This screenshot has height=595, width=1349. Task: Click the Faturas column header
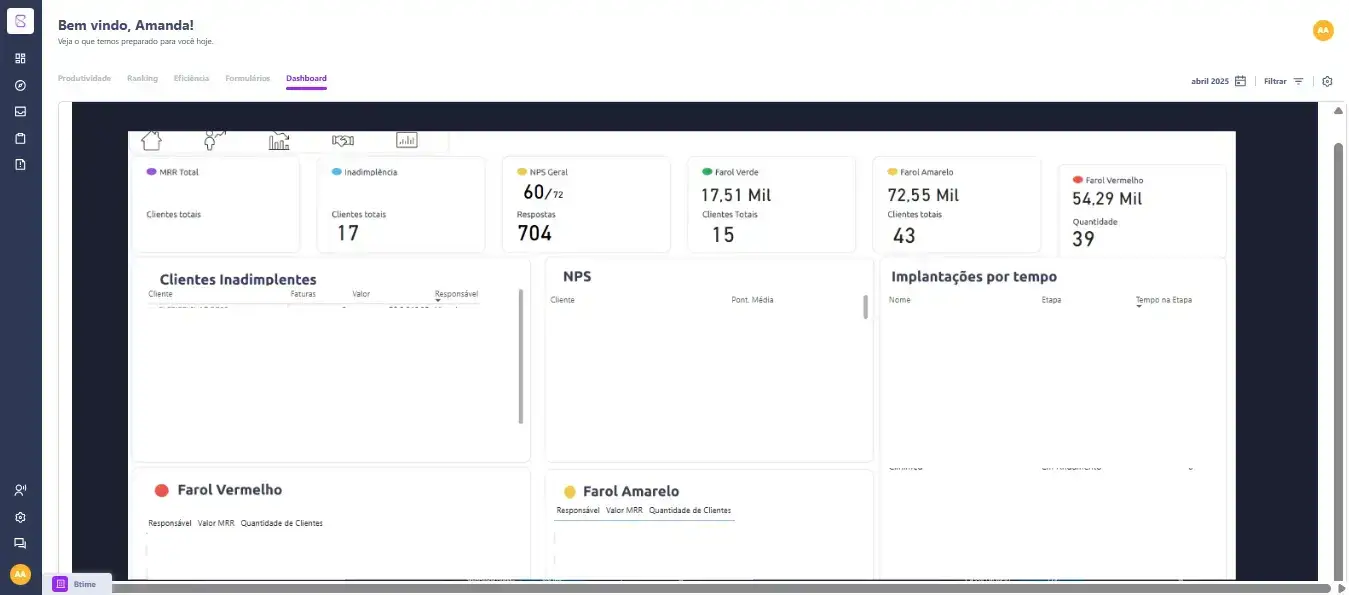point(303,294)
